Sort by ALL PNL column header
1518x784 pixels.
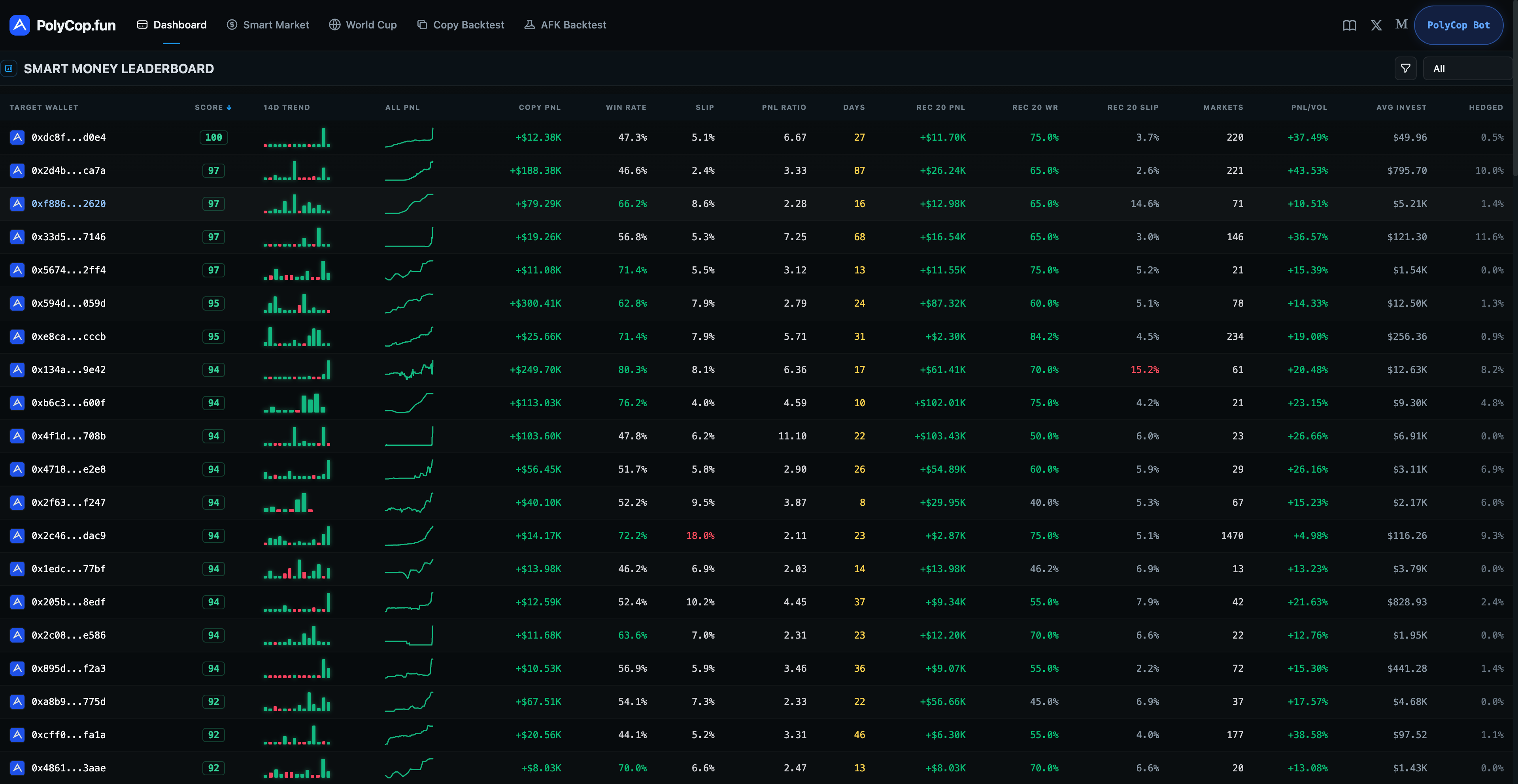pos(402,107)
